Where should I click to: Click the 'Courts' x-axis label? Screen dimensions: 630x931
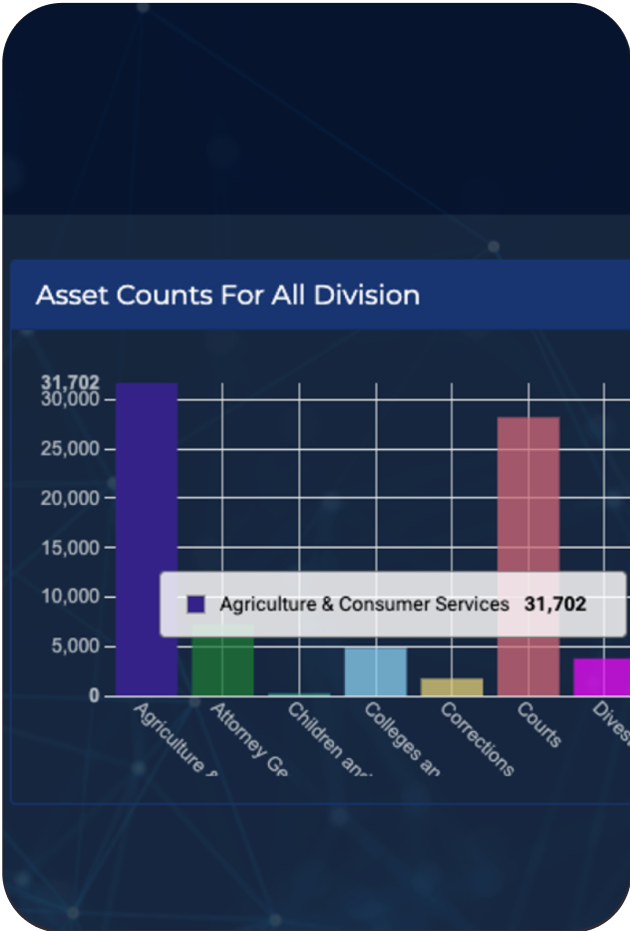(x=539, y=725)
